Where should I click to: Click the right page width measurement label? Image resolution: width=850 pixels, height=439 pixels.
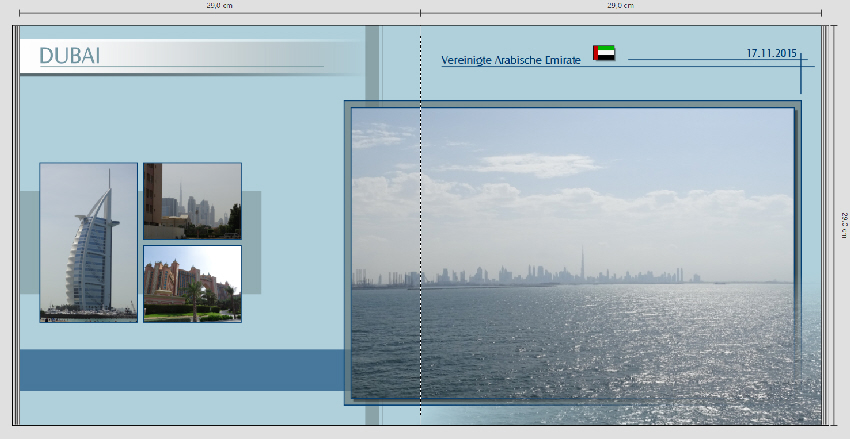(620, 5)
